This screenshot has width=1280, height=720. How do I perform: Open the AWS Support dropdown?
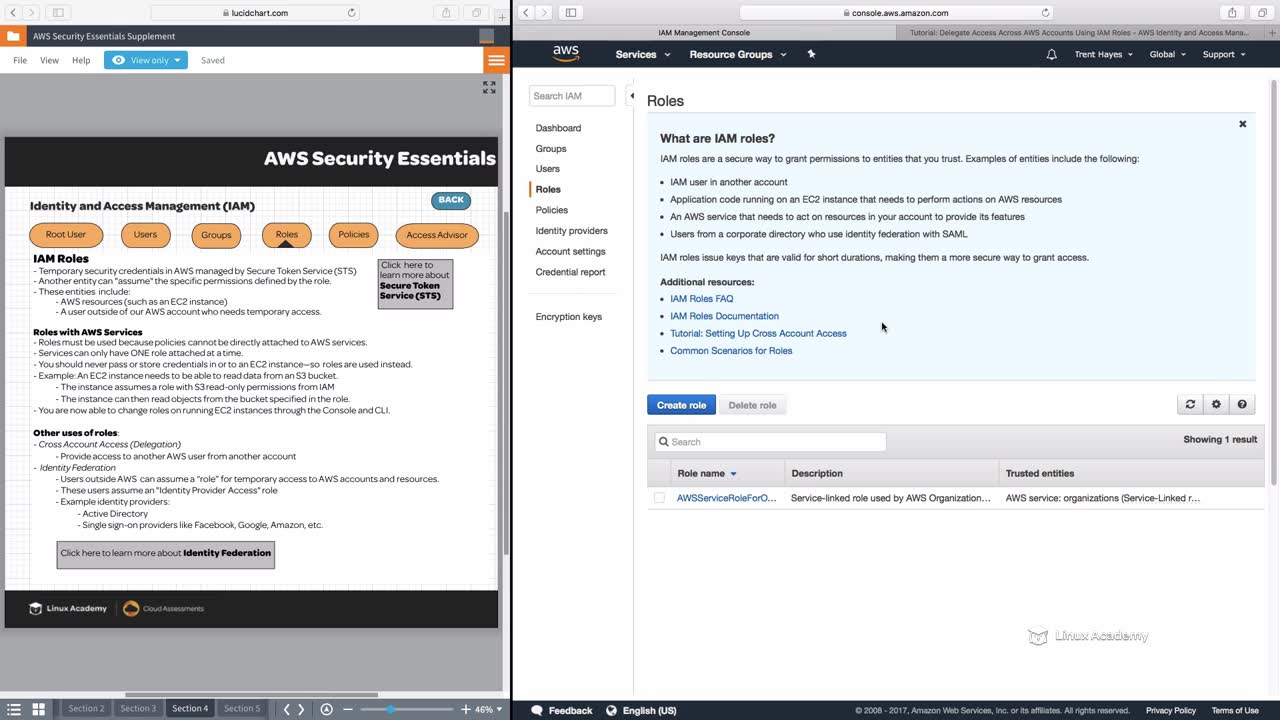[x=1224, y=54]
